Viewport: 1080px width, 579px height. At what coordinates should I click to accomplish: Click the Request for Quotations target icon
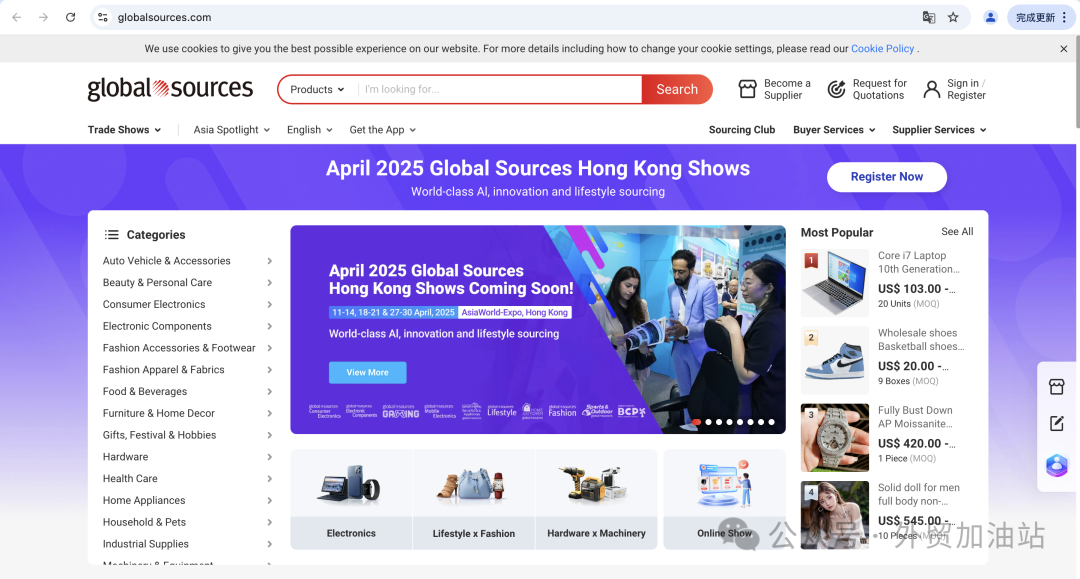tap(836, 89)
